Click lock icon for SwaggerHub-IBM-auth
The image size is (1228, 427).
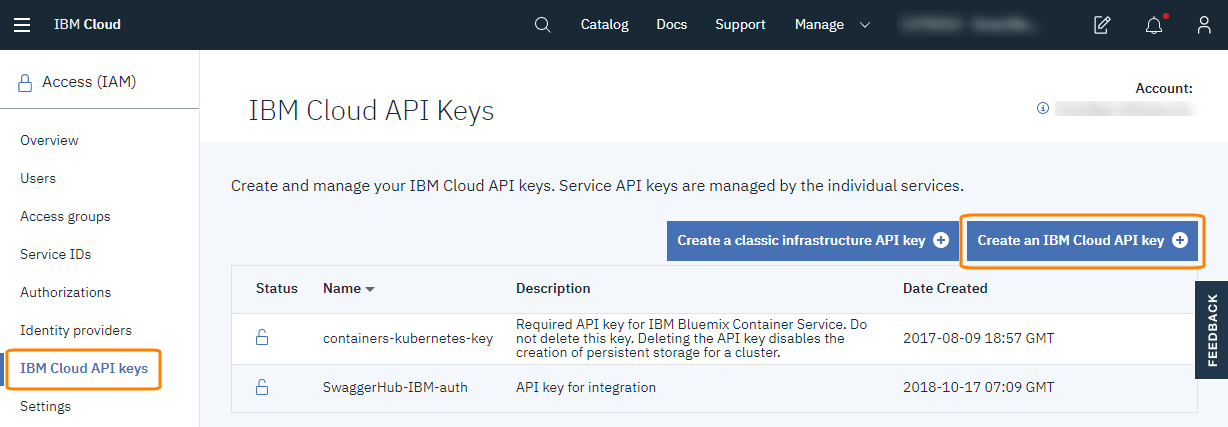click(x=262, y=387)
